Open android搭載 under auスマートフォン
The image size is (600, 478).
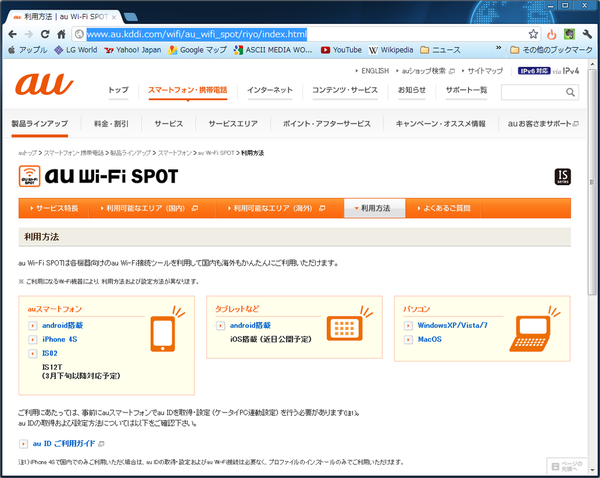(x=62, y=325)
